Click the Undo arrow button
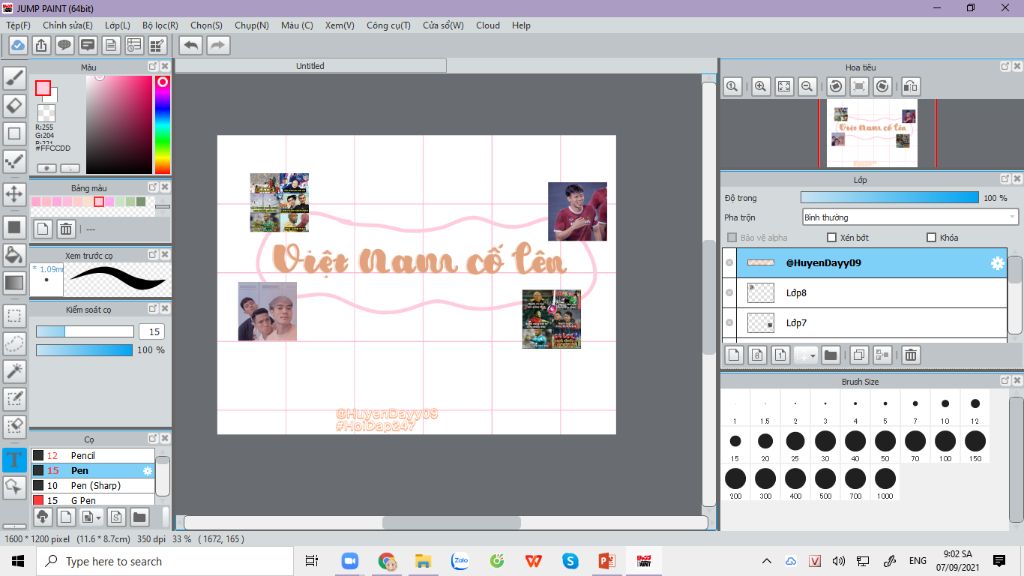 (191, 45)
